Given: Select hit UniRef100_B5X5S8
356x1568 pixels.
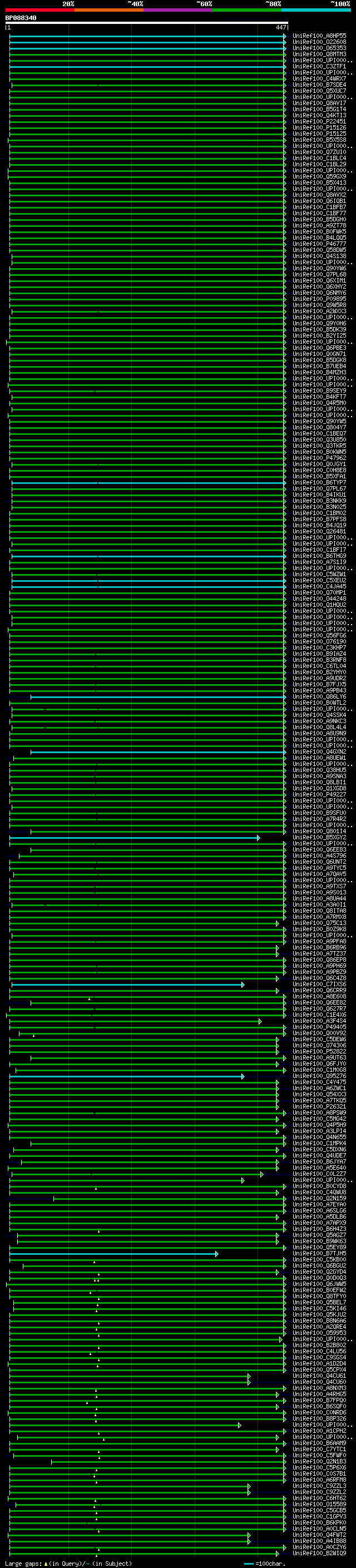Looking at the screenshot, I should tap(319, 140).
